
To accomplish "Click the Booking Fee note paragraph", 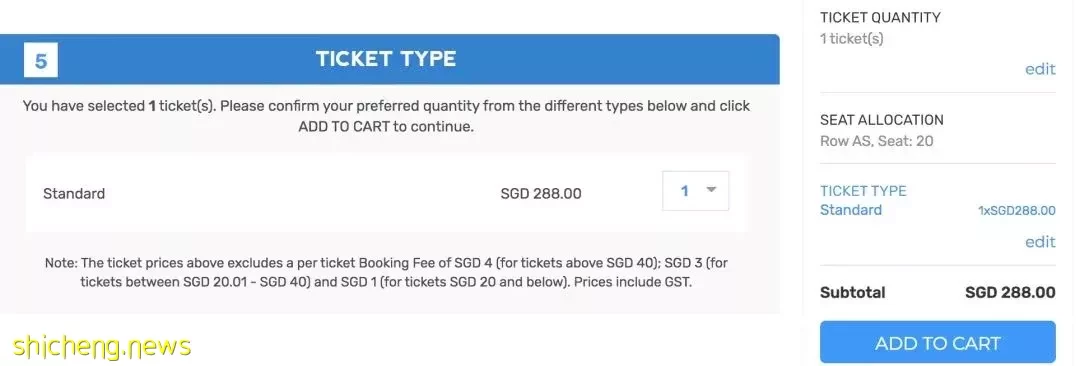I will pos(388,273).
